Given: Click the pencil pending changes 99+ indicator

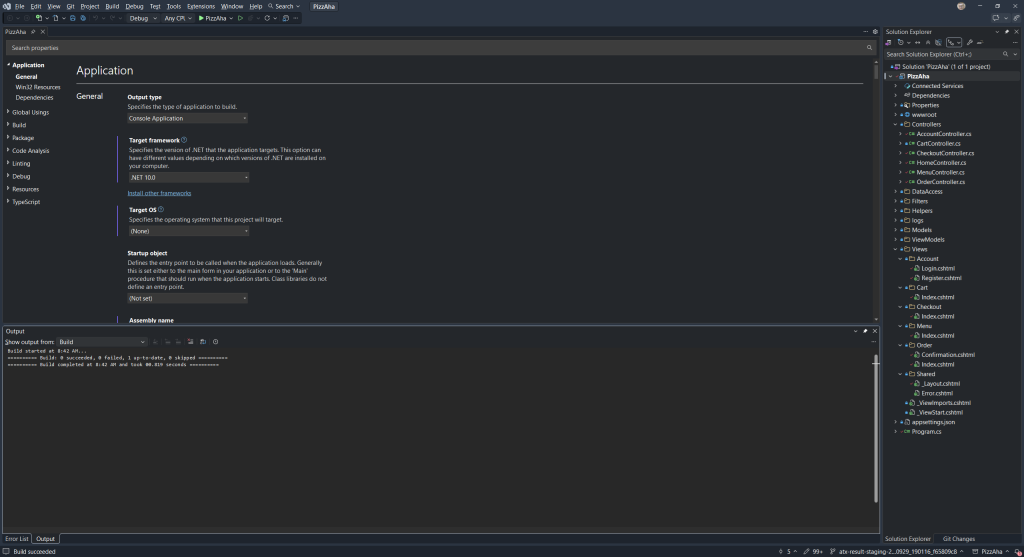Looking at the screenshot, I should click(813, 552).
